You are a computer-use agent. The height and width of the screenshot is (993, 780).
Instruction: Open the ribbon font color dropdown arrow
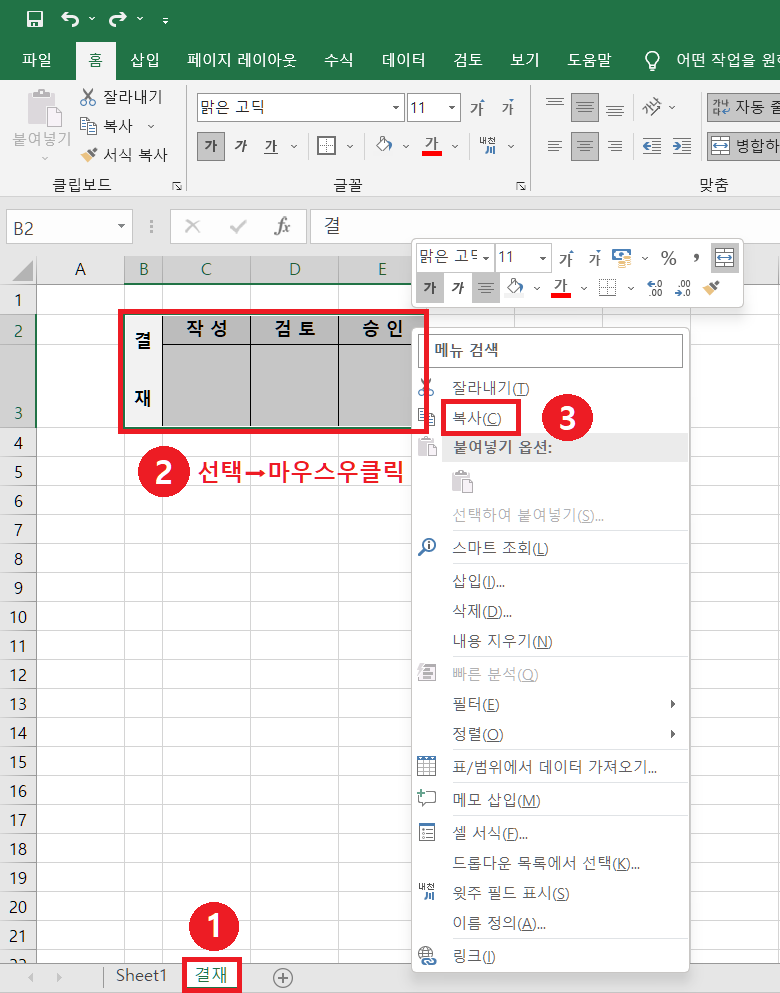click(x=455, y=147)
